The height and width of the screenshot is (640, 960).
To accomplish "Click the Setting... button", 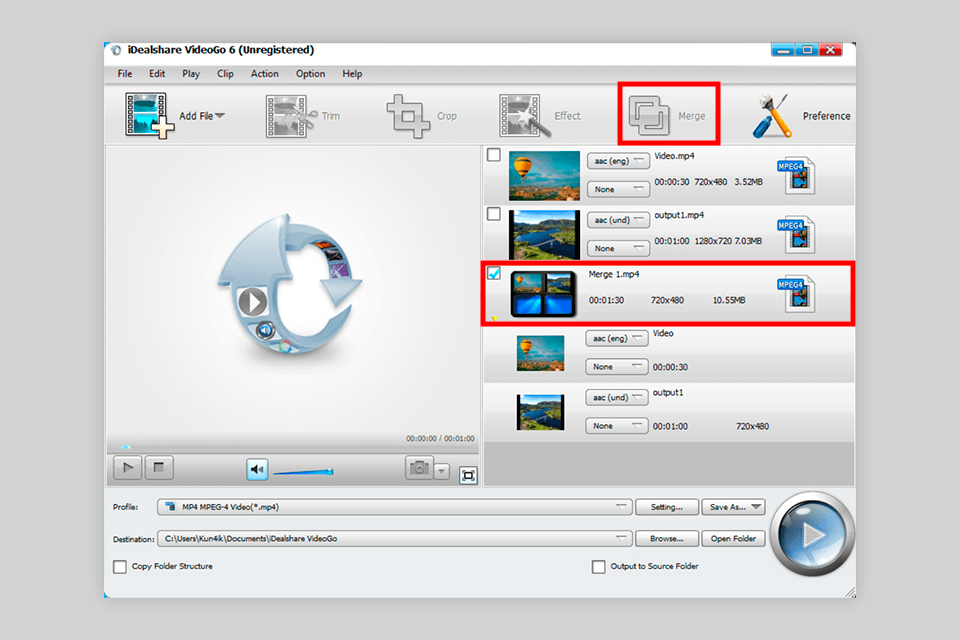I will coord(667,506).
